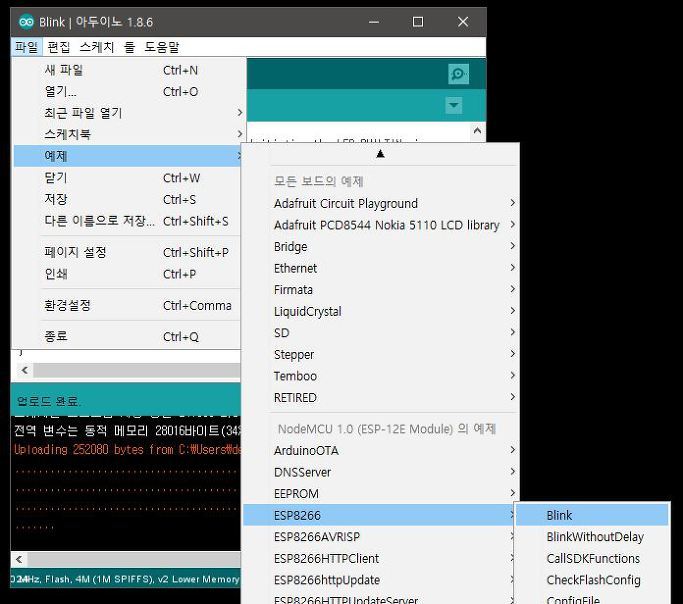
Task: Select 닫기 menu entry
Action: point(127,178)
